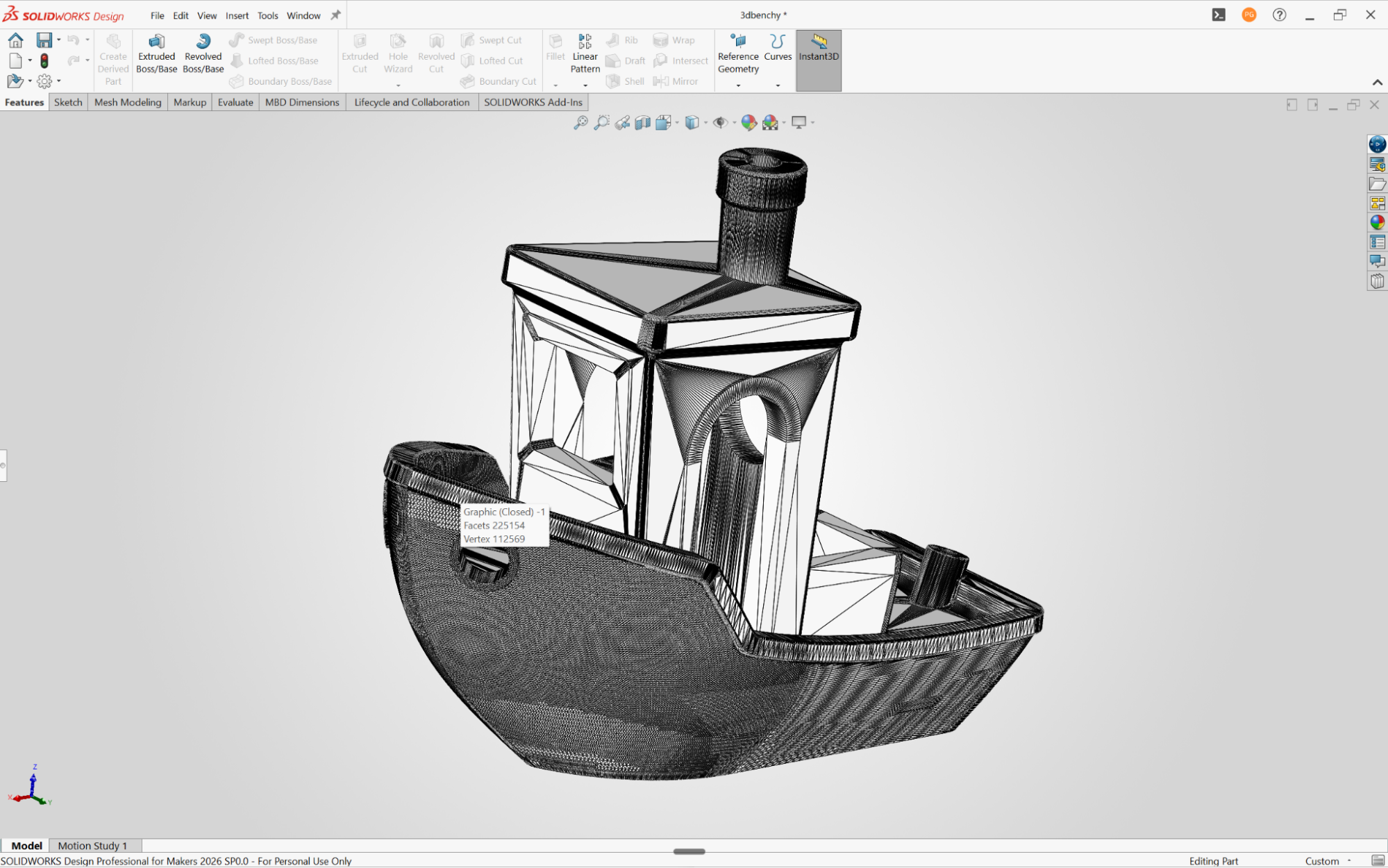Screen dimensions: 1388x868
Task: Click the Rebuild traffic light icon
Action: [x=44, y=60]
